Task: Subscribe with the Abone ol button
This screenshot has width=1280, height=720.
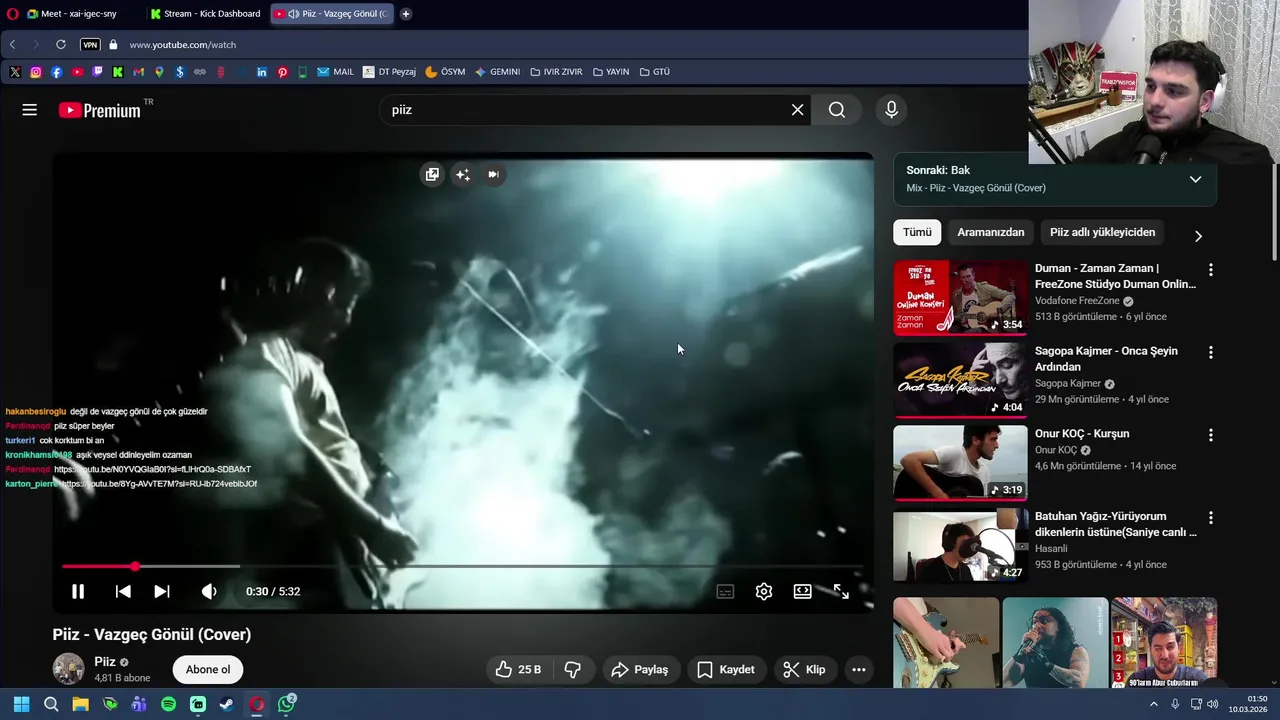Action: [x=208, y=669]
